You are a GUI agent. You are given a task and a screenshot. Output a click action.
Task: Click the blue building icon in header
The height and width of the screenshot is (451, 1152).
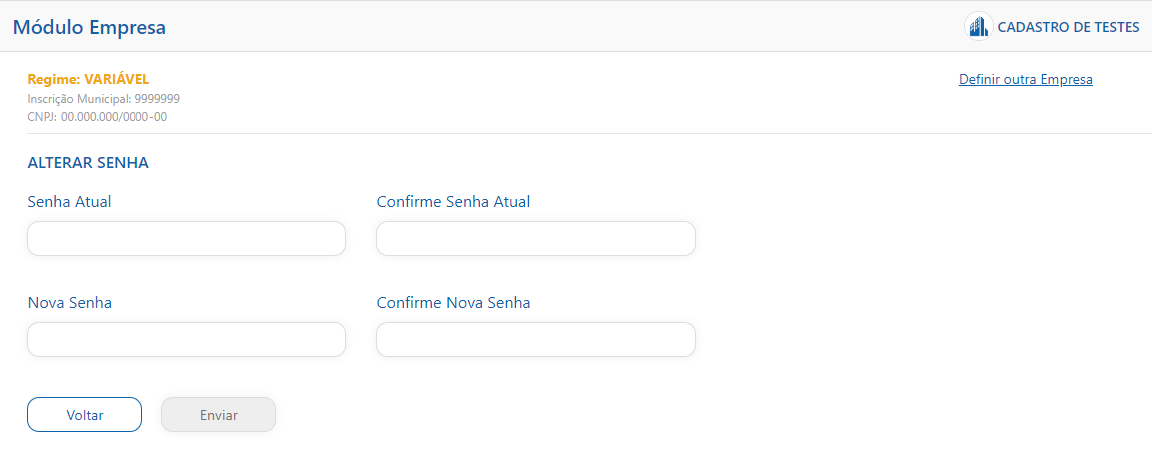(978, 27)
